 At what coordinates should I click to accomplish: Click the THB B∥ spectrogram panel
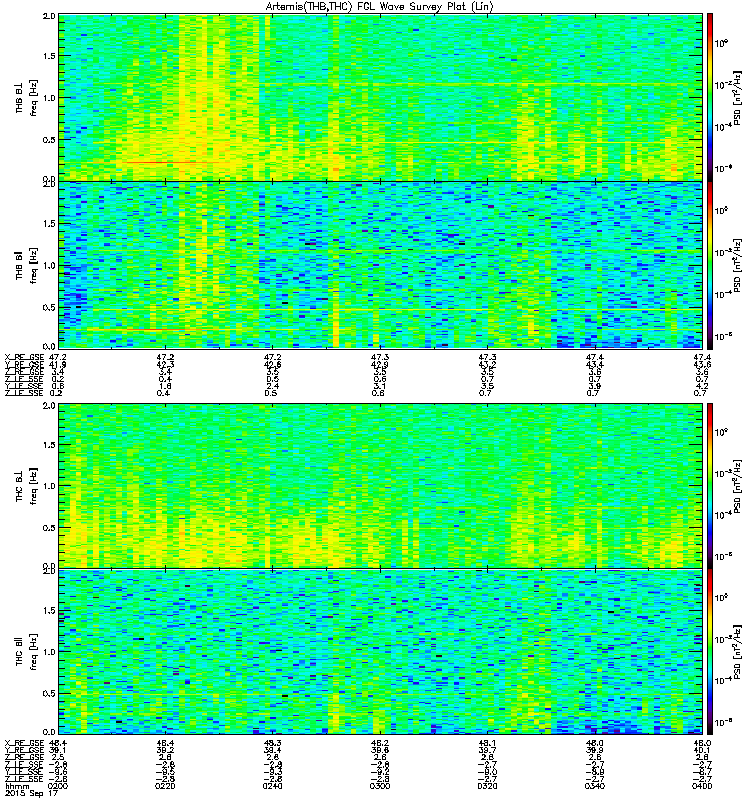(x=380, y=265)
